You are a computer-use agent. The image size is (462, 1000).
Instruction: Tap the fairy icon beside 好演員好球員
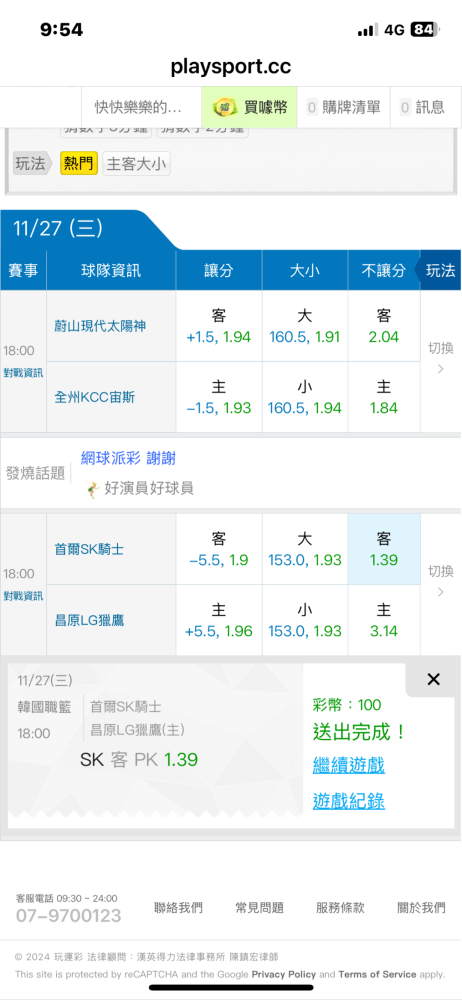(93, 489)
